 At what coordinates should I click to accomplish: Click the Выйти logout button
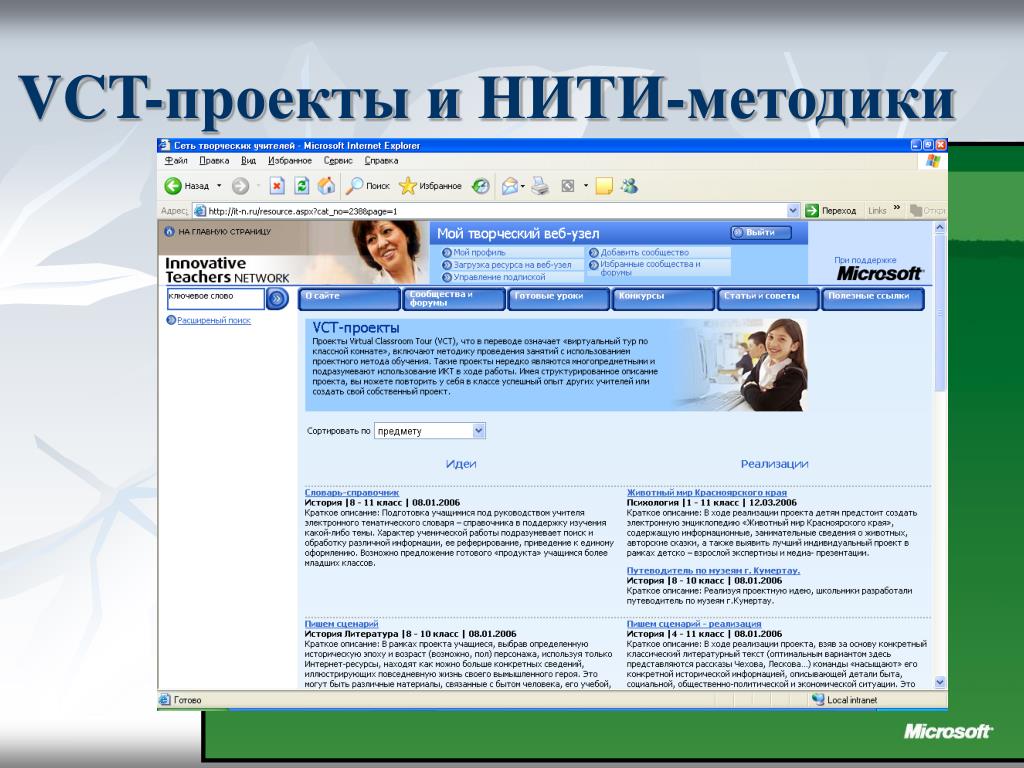coord(761,232)
